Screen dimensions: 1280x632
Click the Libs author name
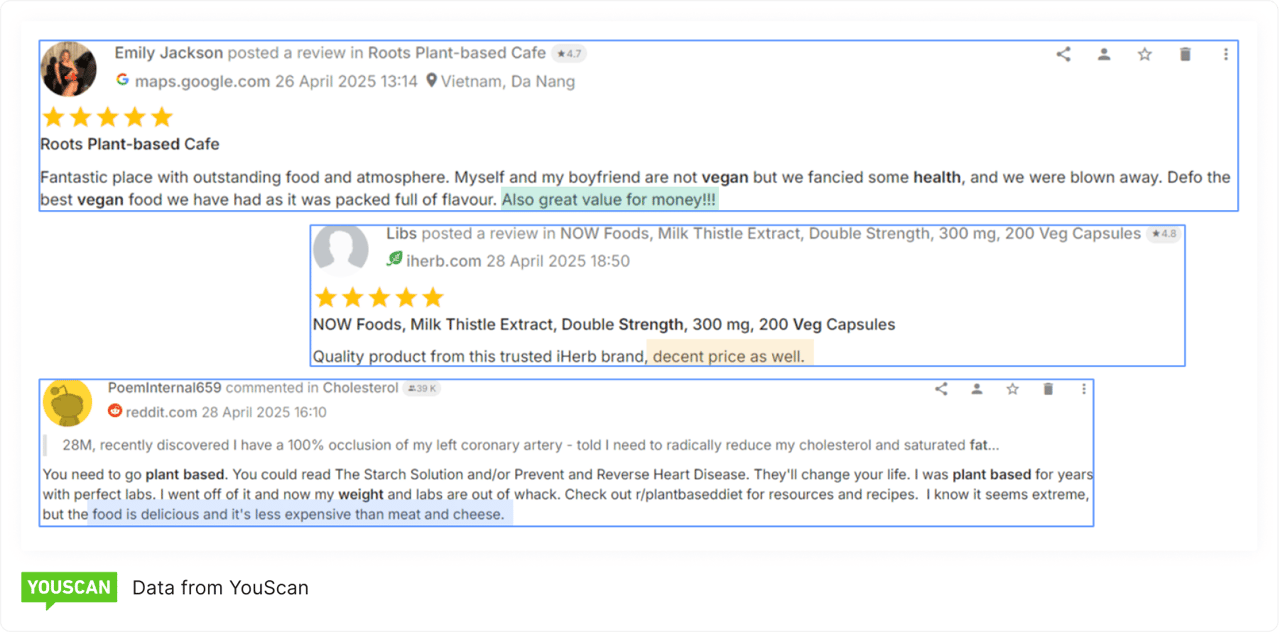point(401,233)
